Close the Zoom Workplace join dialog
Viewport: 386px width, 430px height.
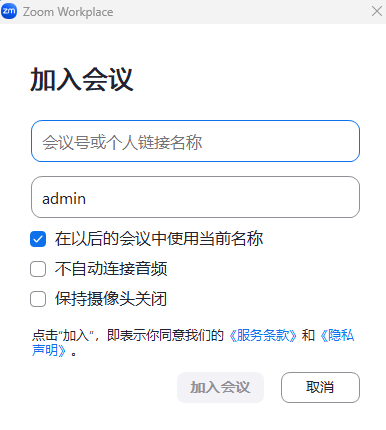tap(377, 11)
